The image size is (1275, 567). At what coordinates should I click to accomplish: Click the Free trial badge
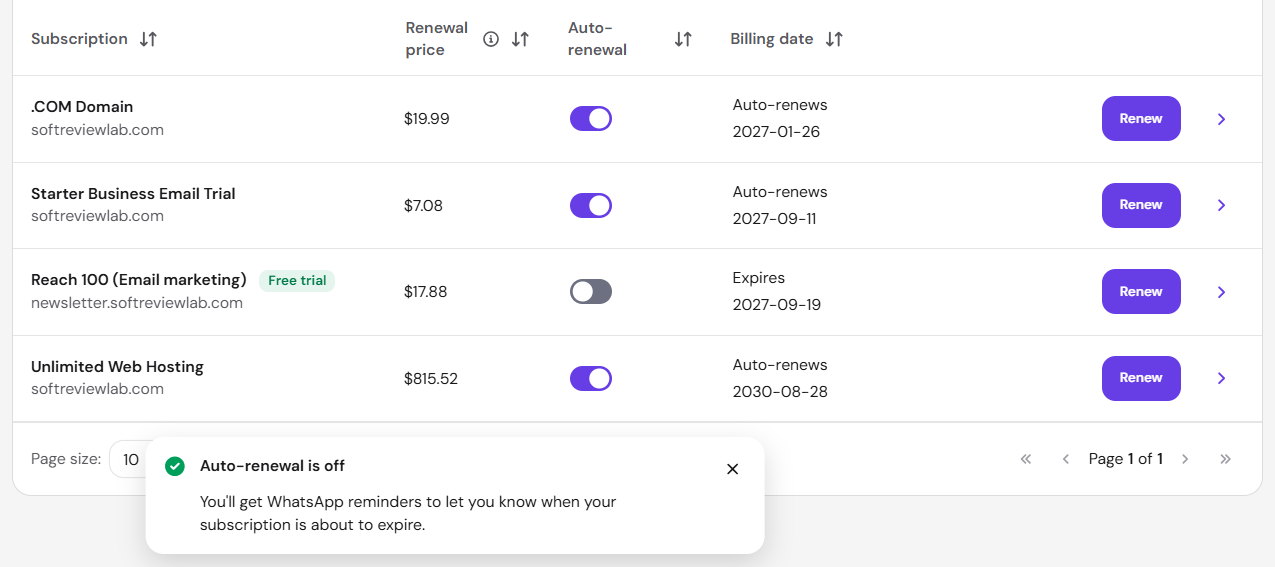(297, 281)
